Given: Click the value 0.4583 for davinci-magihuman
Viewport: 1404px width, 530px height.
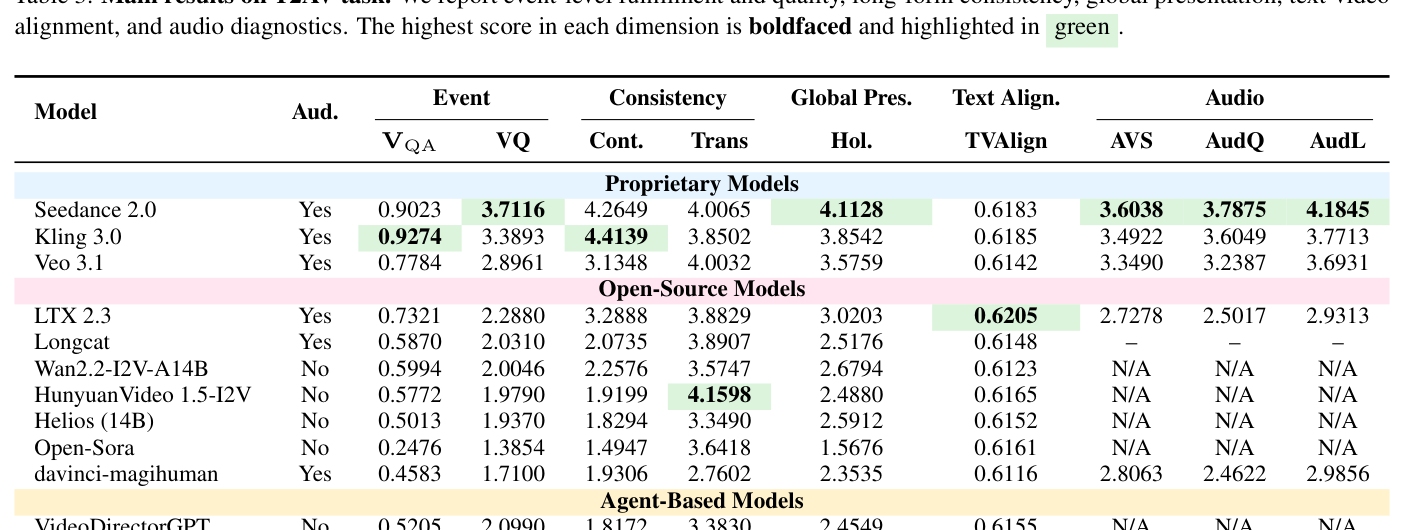Looking at the screenshot, I should point(410,474).
